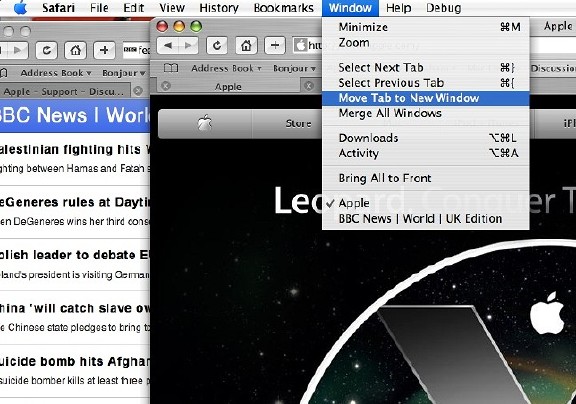This screenshot has width=576, height=404.
Task: Reload page in front Apple window
Action: pyautogui.click(x=217, y=46)
